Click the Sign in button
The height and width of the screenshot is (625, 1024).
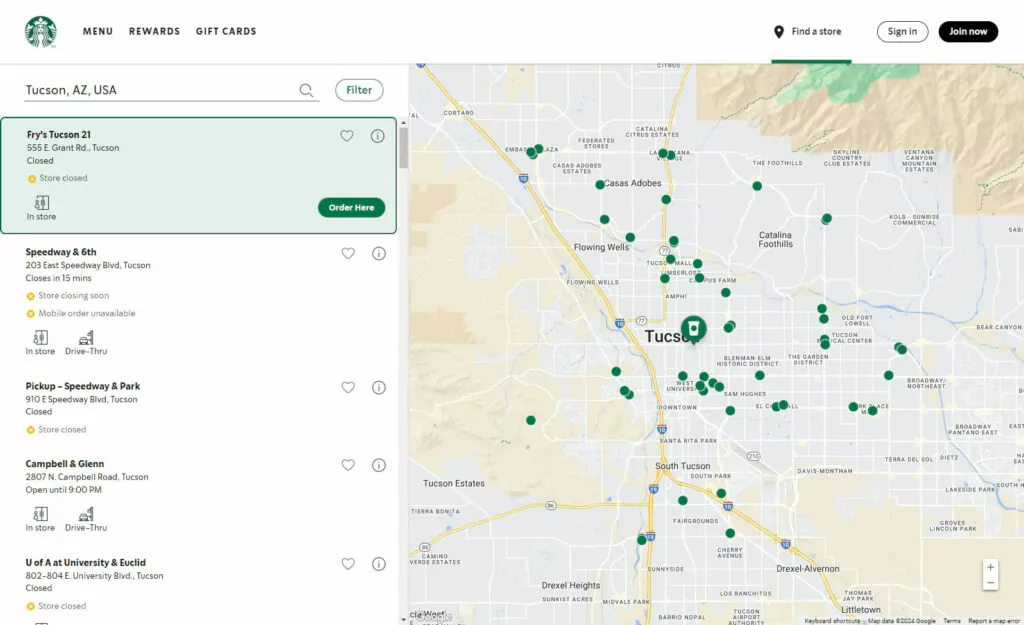[902, 31]
